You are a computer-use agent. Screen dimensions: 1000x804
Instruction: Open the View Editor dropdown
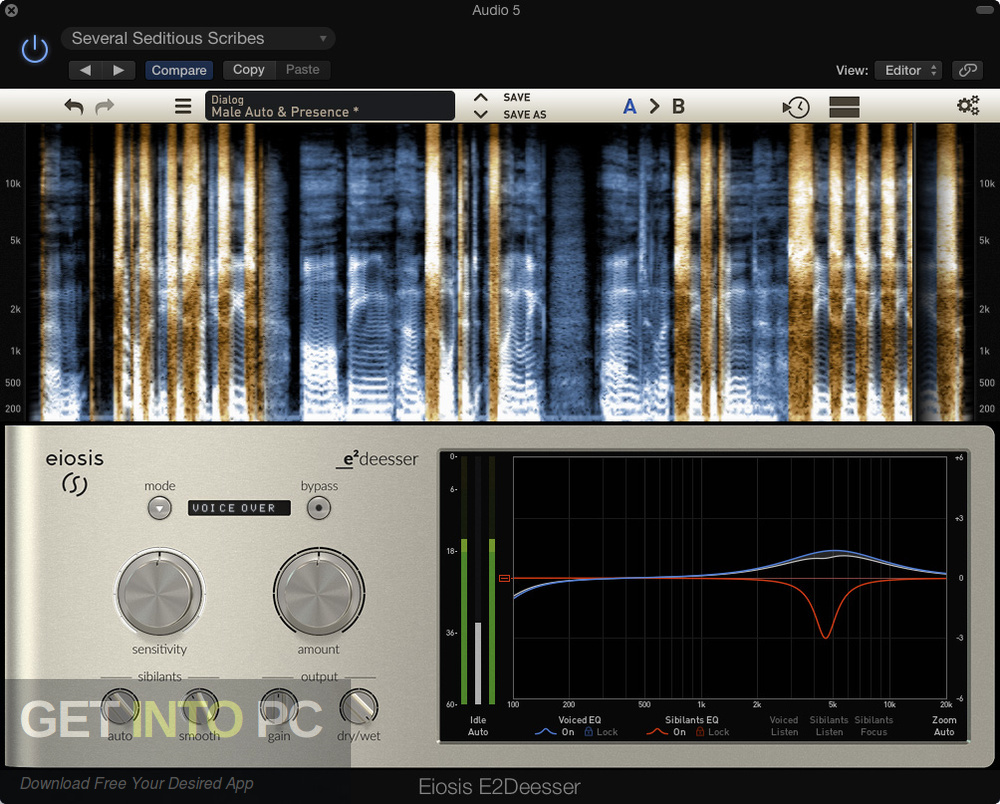pos(908,70)
